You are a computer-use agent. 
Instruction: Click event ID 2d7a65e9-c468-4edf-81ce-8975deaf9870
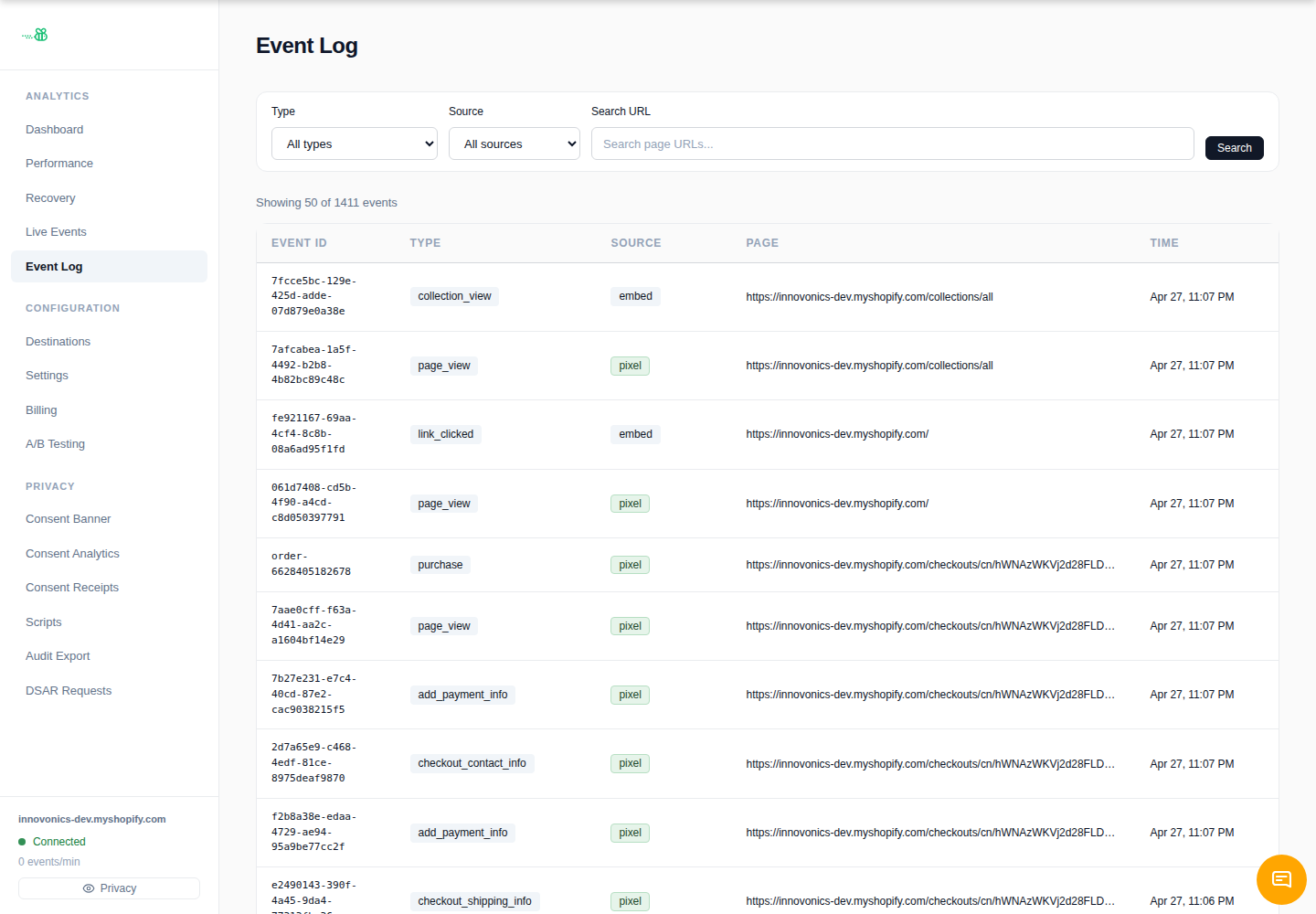coord(314,763)
